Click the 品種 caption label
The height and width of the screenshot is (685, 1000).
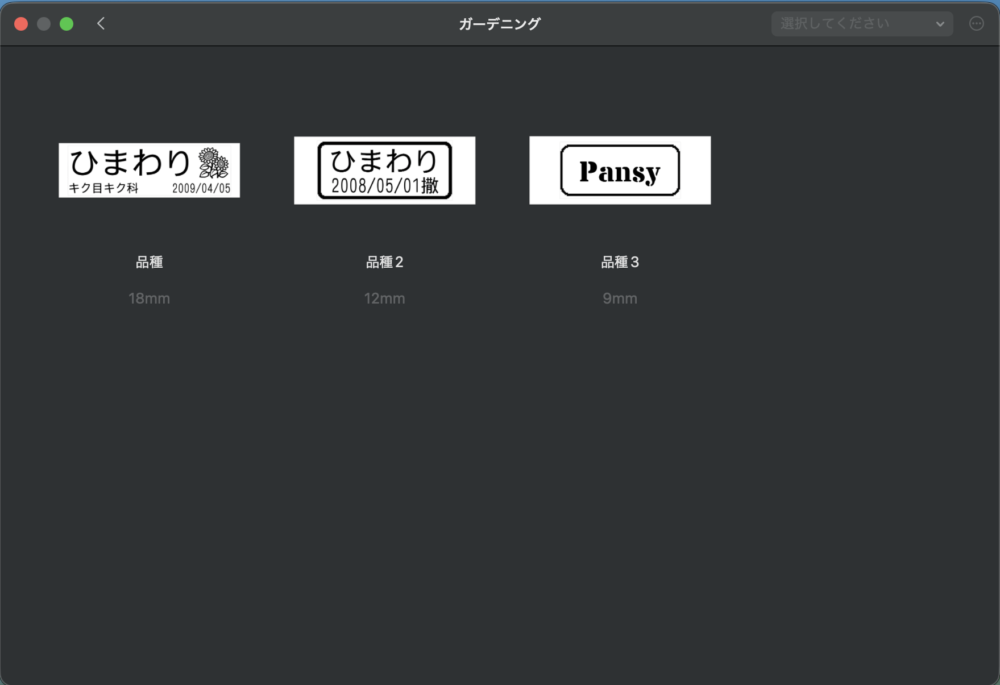point(149,262)
